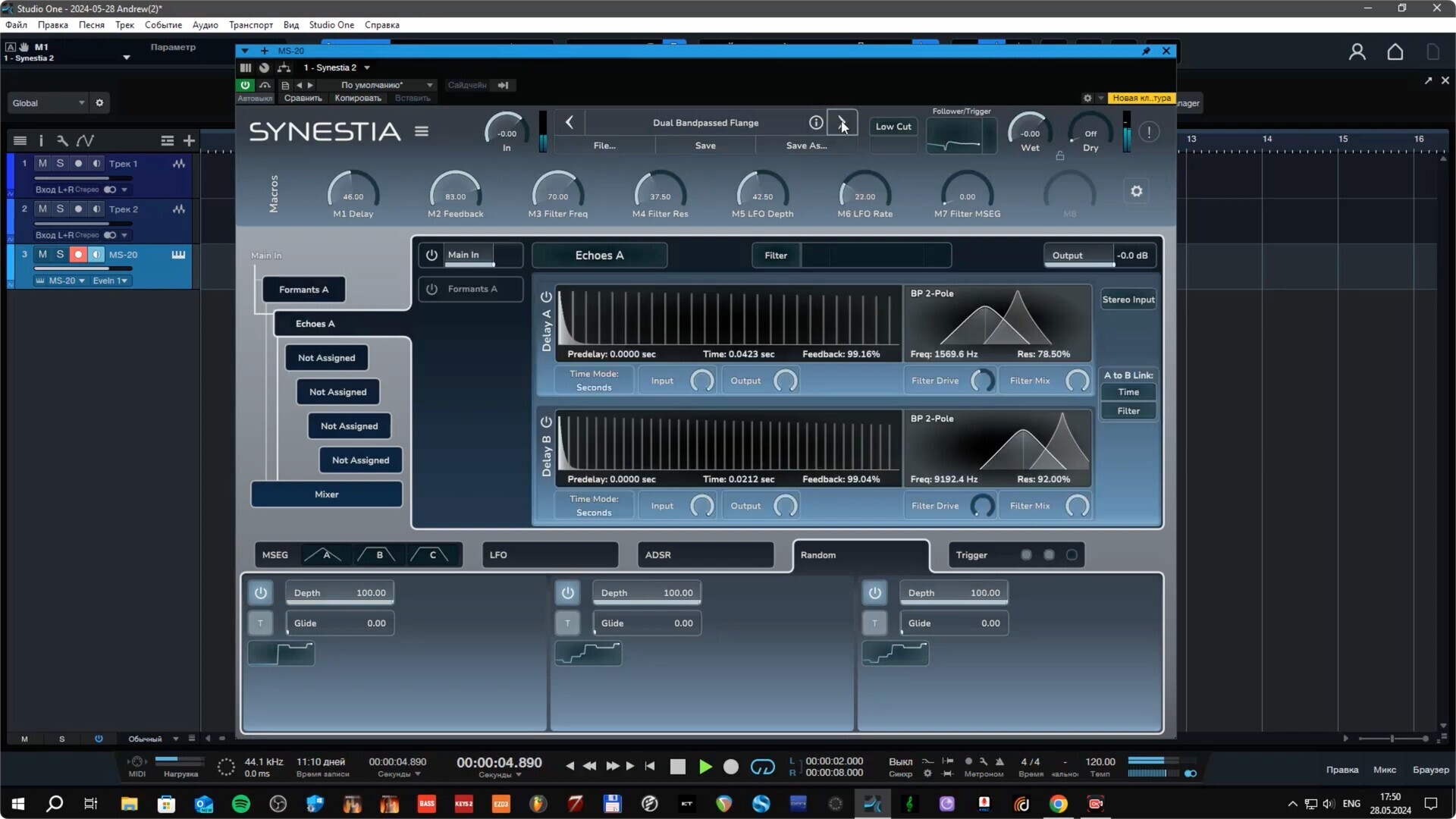Start playback with the Play button
Screen dimensions: 1456x819
(705, 767)
